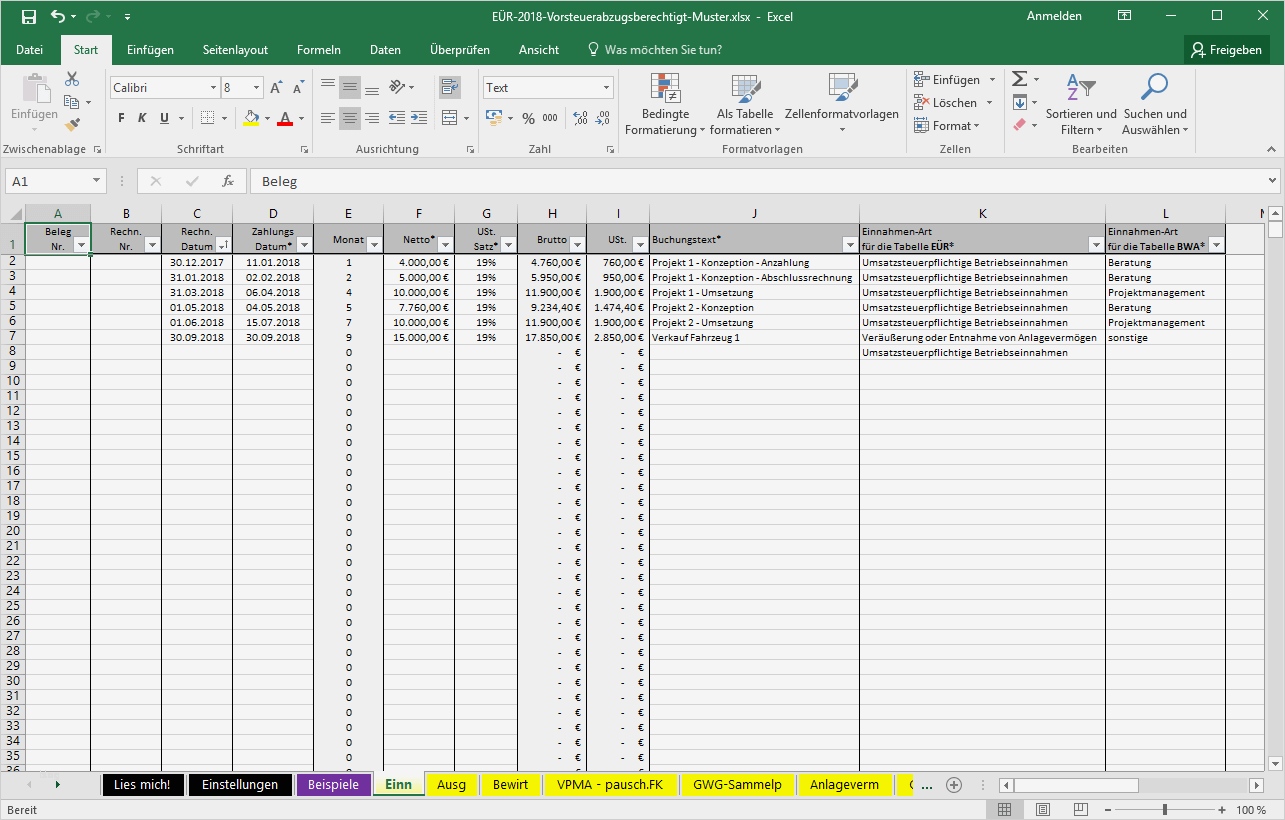The image size is (1285, 820).
Task: Apply center alignment to selection
Action: [x=349, y=118]
